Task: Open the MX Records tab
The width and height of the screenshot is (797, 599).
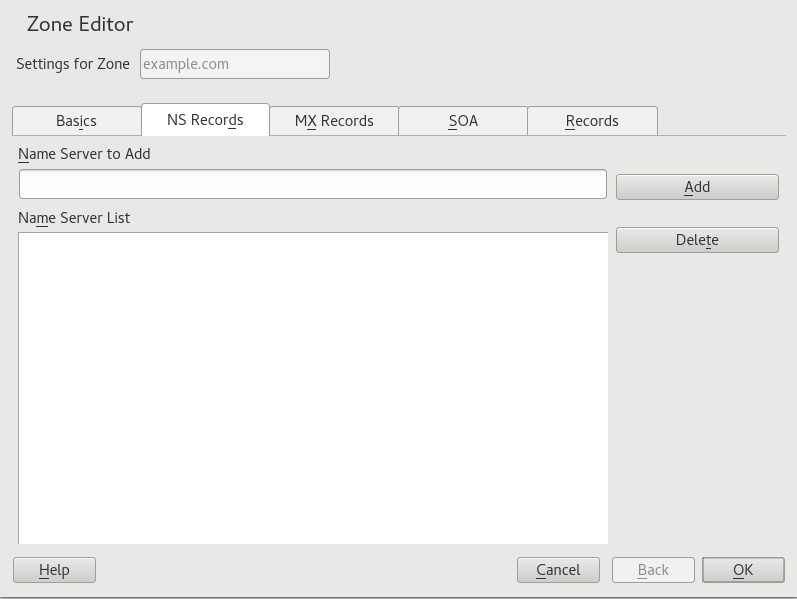Action: (x=334, y=121)
